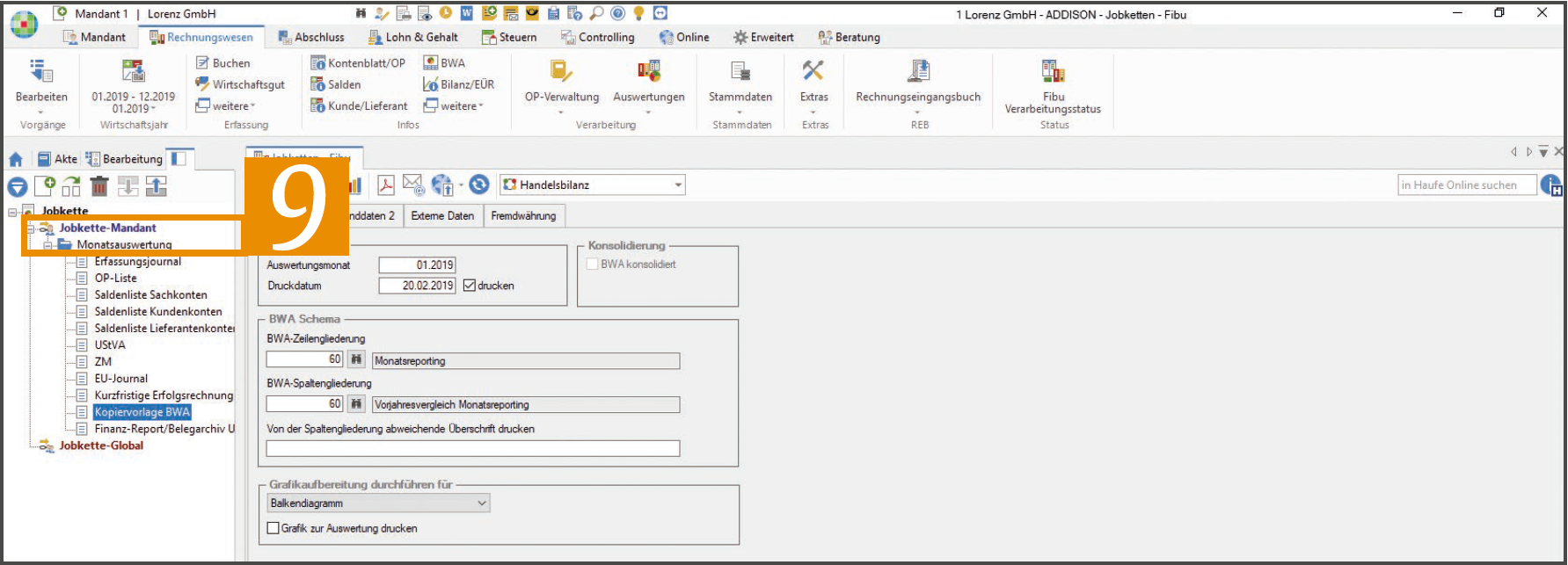Select the Externe Daten tab
The height and width of the screenshot is (565, 1568).
[x=442, y=216]
